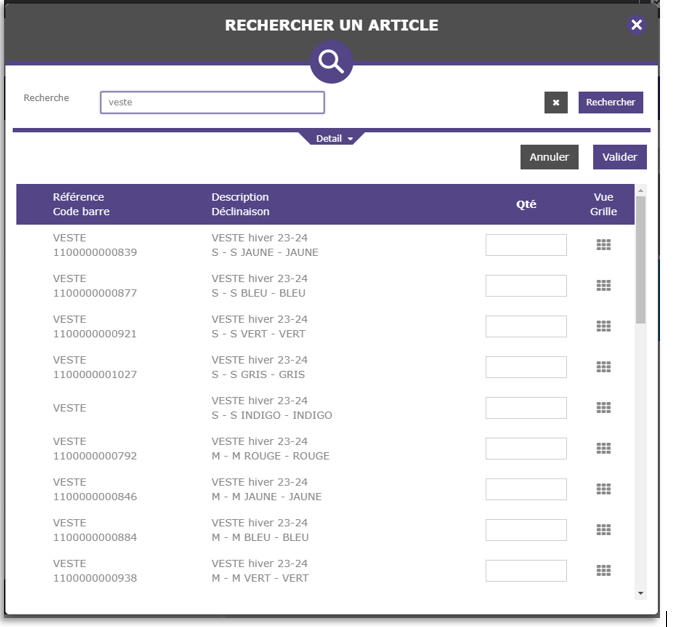Open grid view for S JAUNE veste

[x=604, y=245]
